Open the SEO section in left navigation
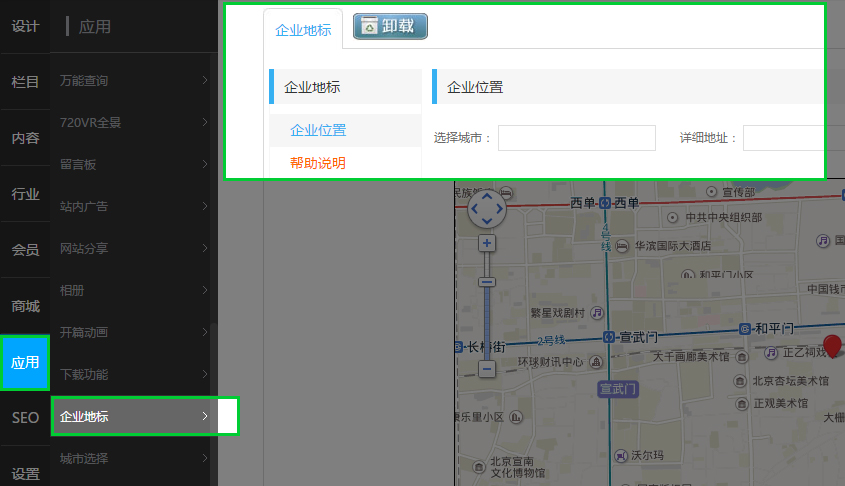 click(25, 418)
